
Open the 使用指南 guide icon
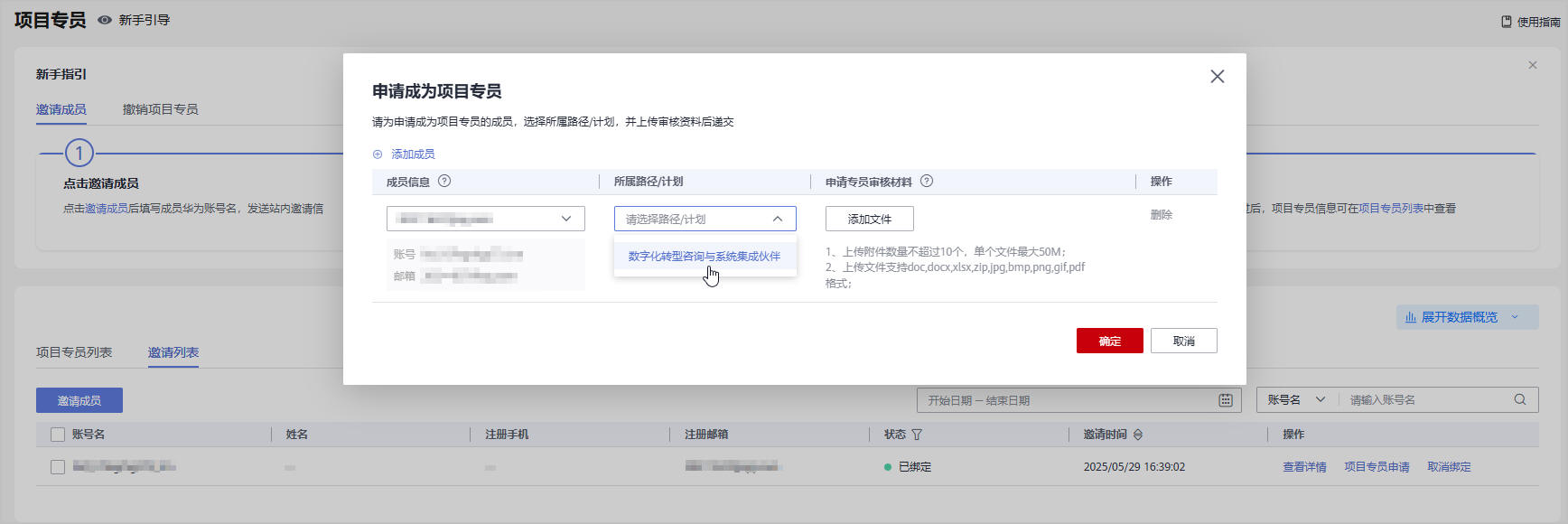pos(1507,22)
